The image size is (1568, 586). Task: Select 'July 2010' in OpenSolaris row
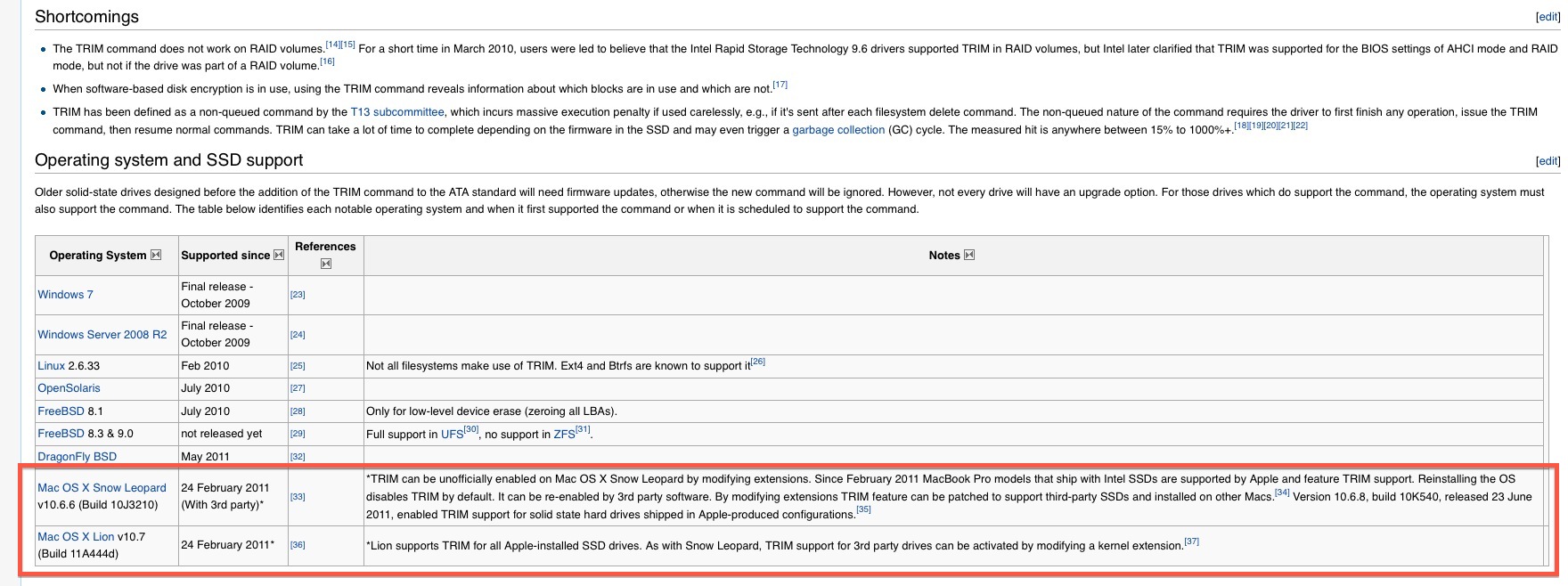click(205, 388)
